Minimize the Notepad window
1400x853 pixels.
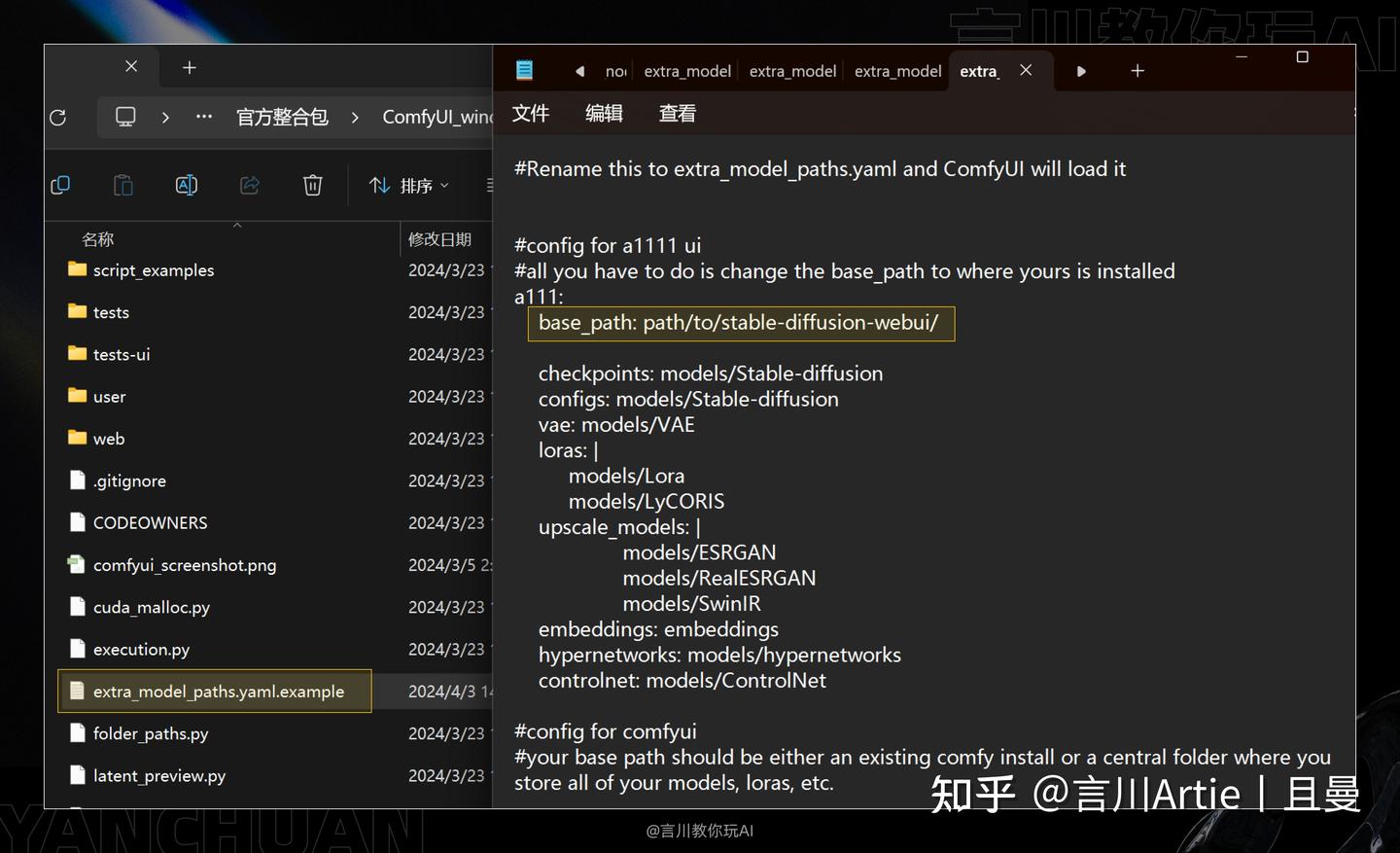(1242, 57)
